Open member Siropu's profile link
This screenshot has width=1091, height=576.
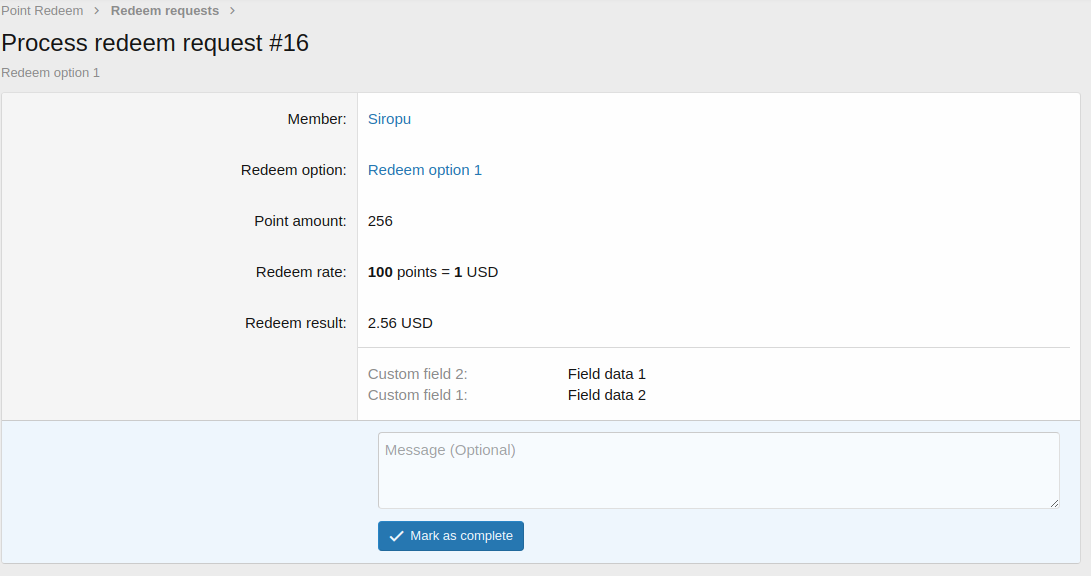[389, 119]
